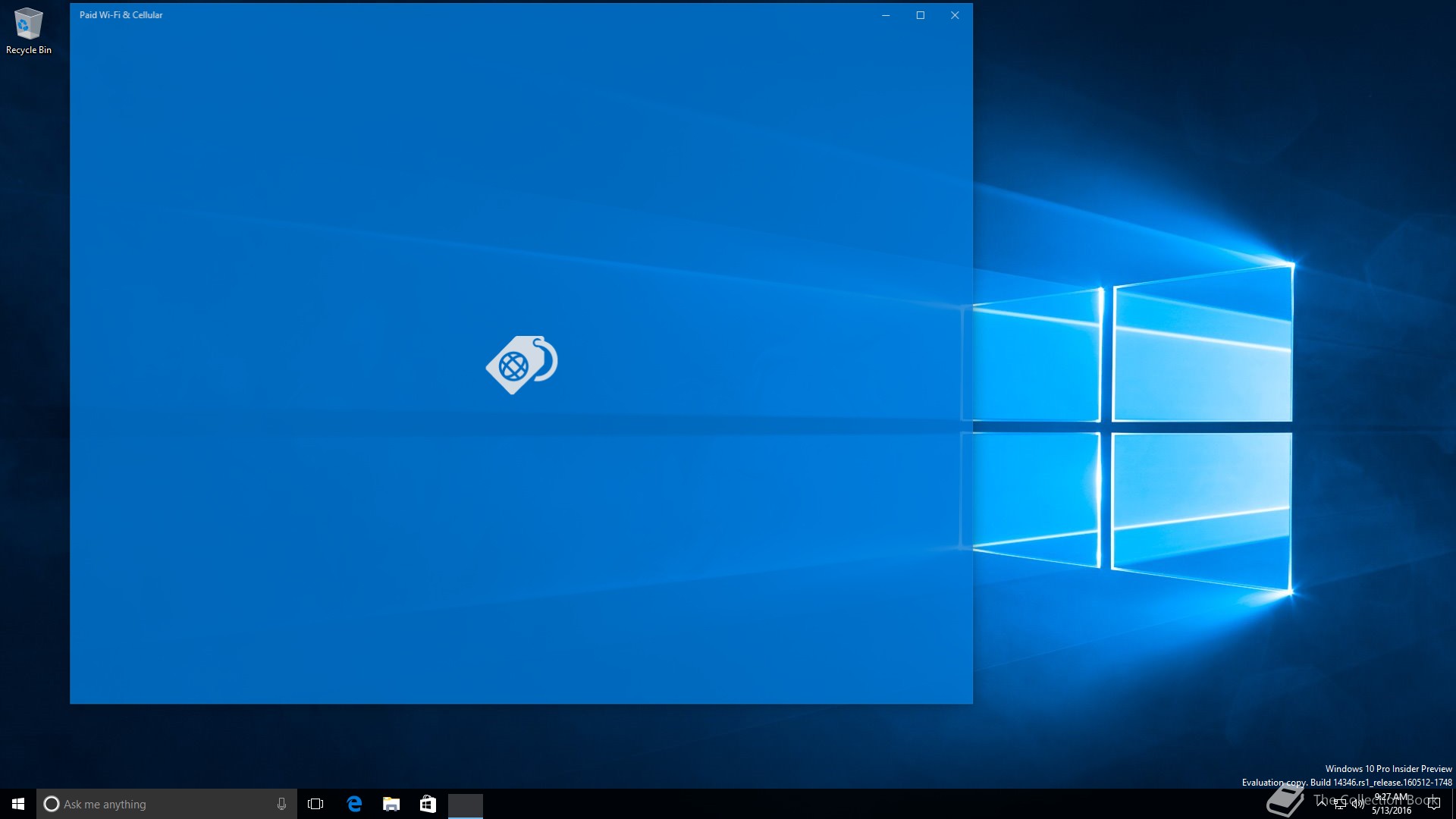
Task: Focus the Ask me anything search box
Action: pos(167,804)
